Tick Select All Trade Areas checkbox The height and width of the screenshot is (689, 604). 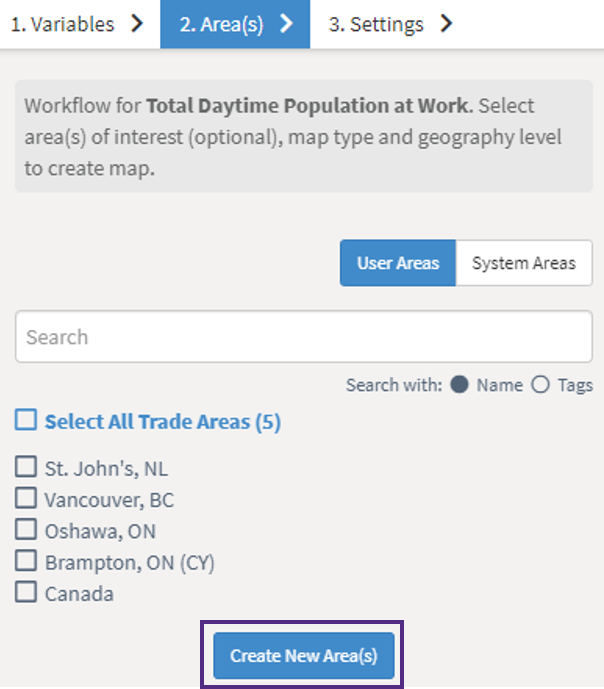click(26, 420)
